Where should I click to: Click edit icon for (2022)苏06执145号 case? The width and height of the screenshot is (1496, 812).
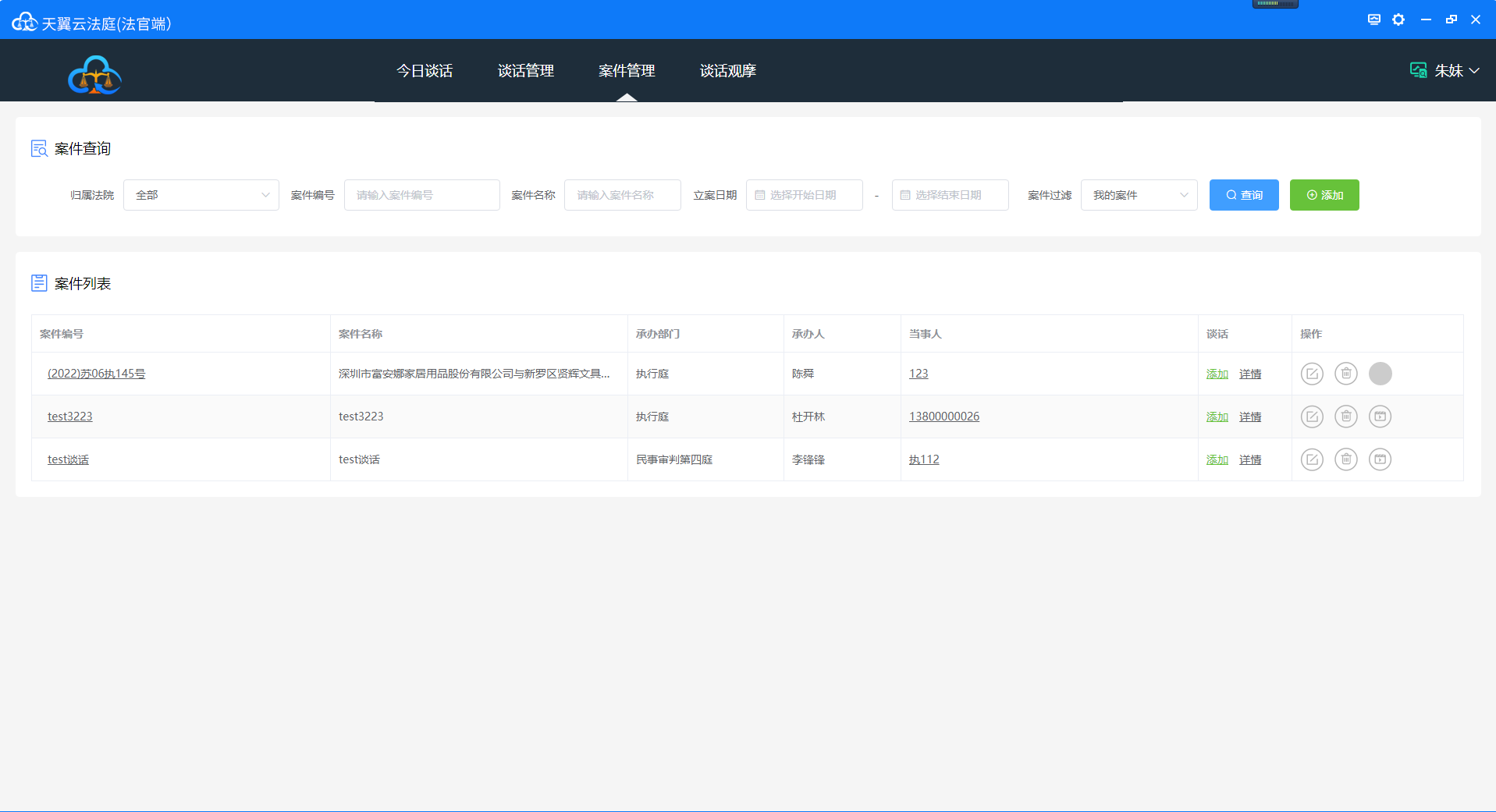(1312, 374)
